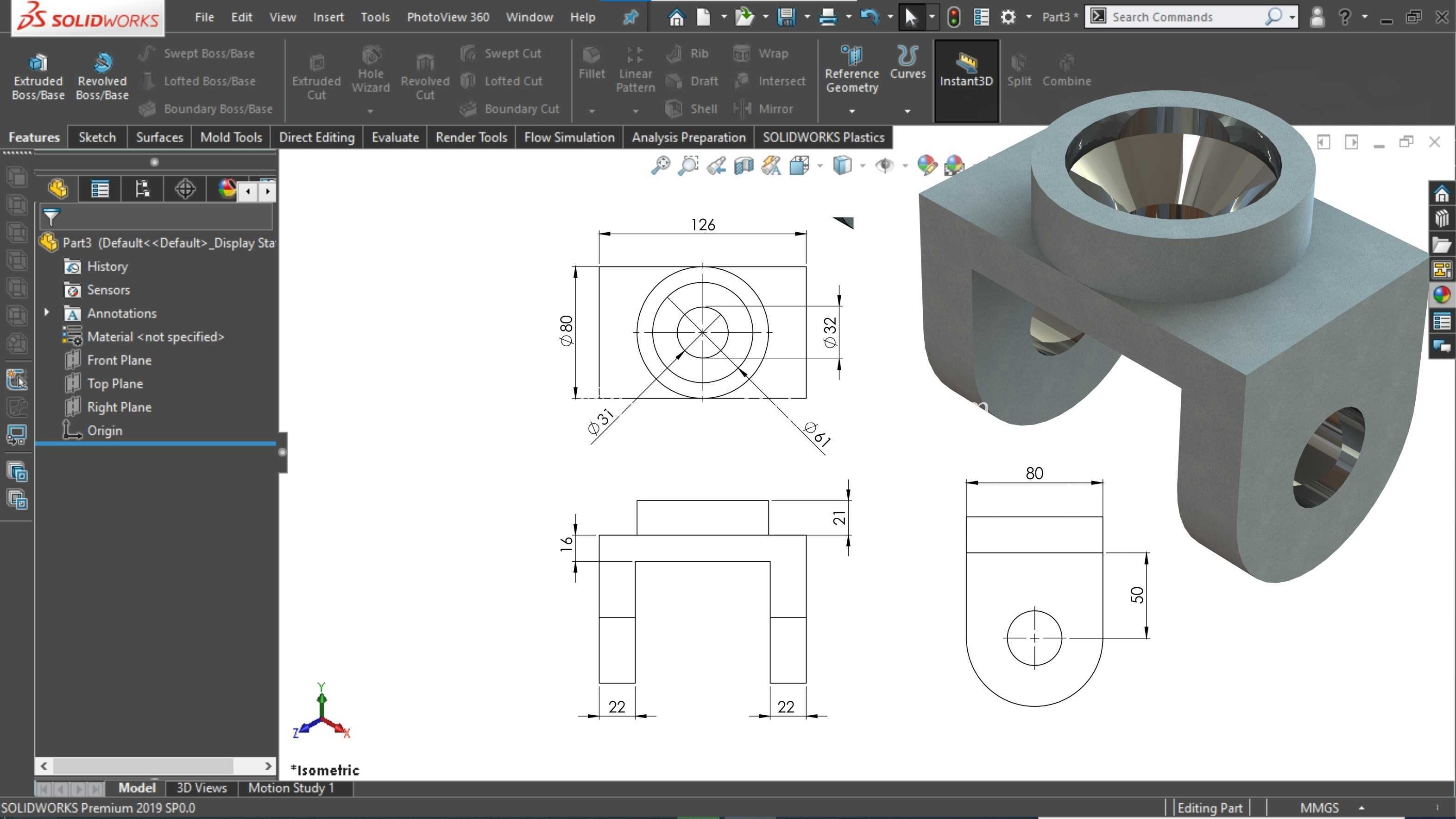Click Zoom to Area icon
Viewport: 1456px width, 819px height.
[688, 166]
